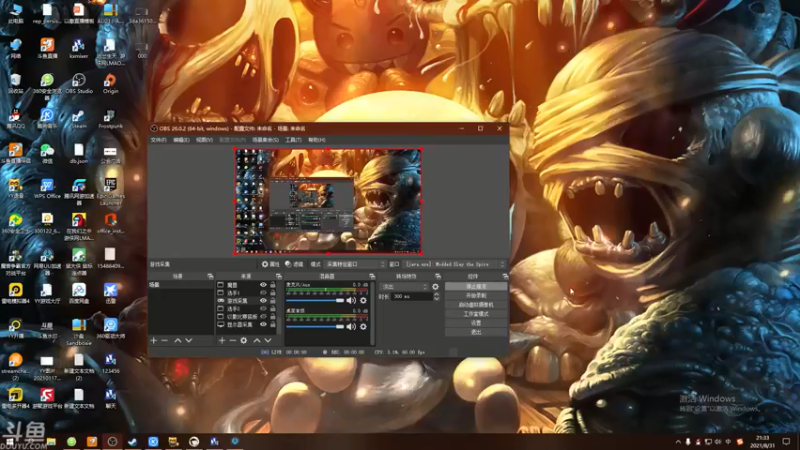Open the Epic Games Launcher desktop icon

[110, 191]
